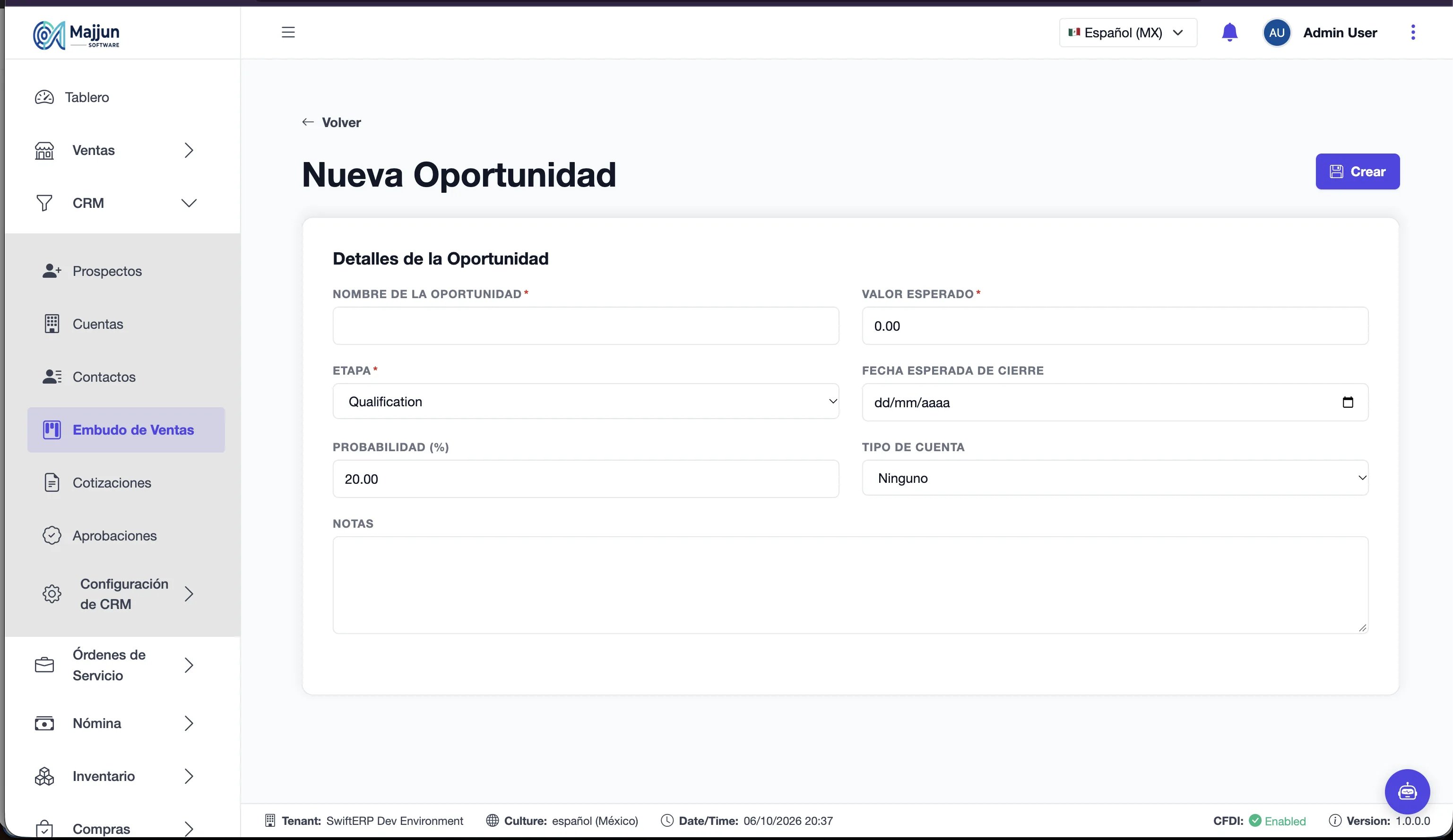1453x840 pixels.
Task: Click the Tablero dashboard icon
Action: click(x=44, y=97)
